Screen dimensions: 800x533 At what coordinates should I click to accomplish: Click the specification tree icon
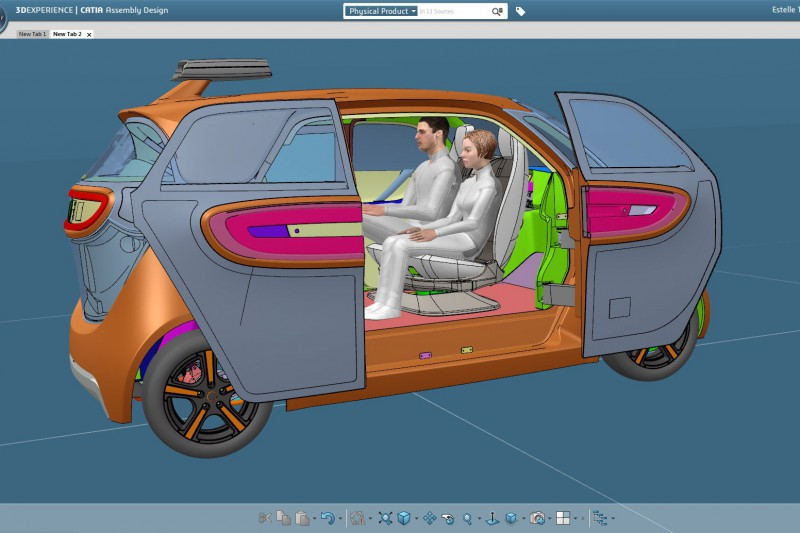[599, 519]
